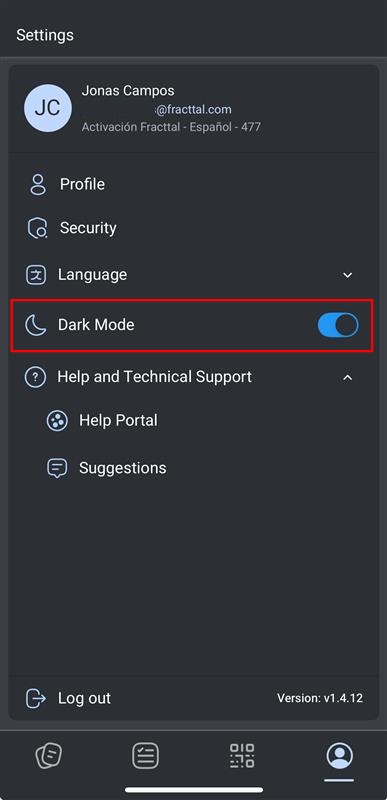
Task: Open the QR code scanner tab
Action: 242,756
